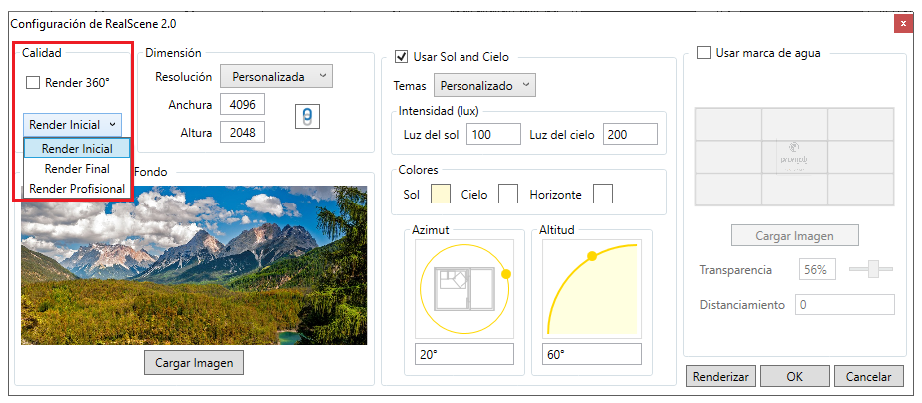The image size is (922, 403).
Task: Open the Sol color swatch
Action: 441,194
